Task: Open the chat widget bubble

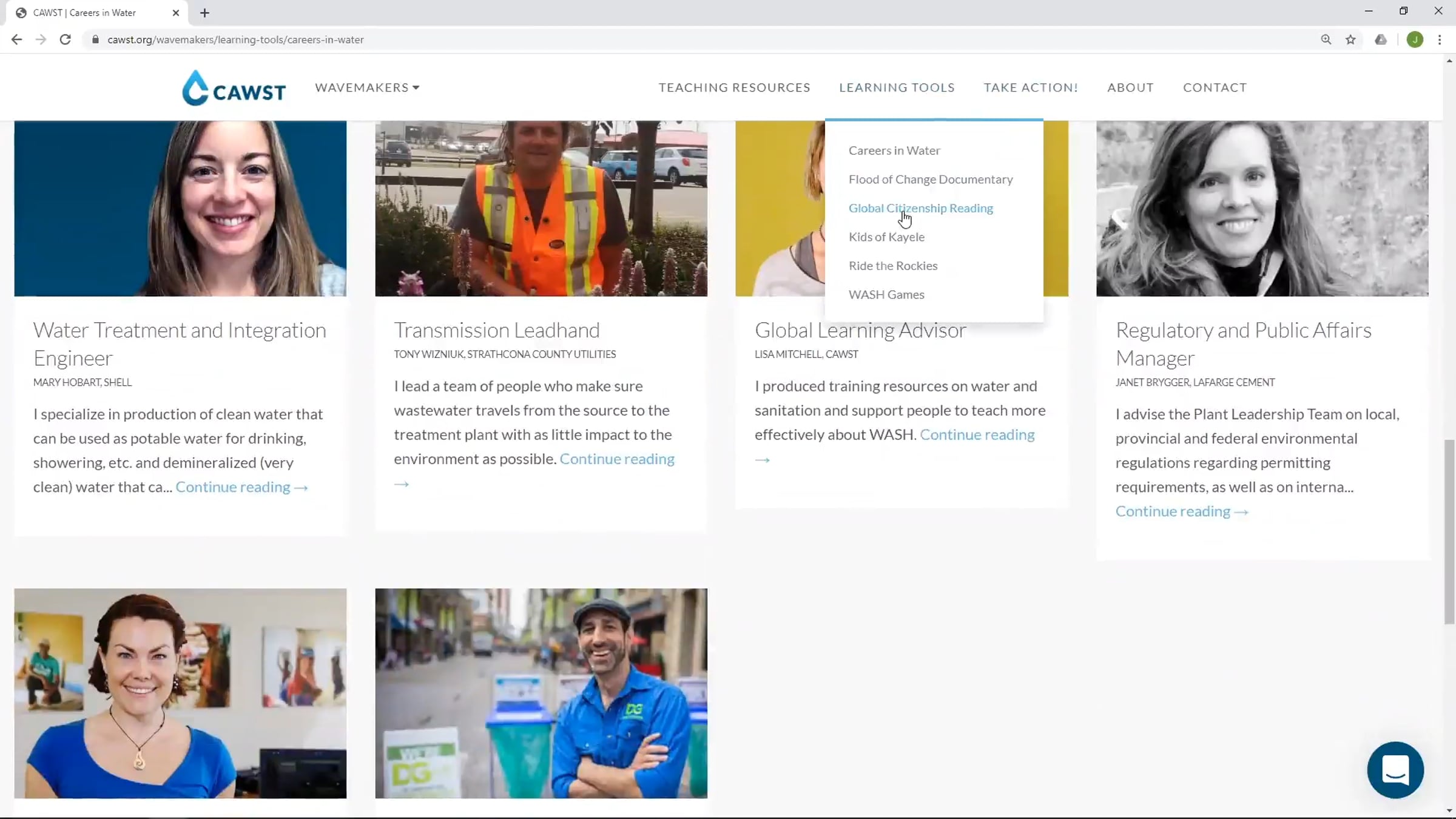Action: pyautogui.click(x=1395, y=769)
